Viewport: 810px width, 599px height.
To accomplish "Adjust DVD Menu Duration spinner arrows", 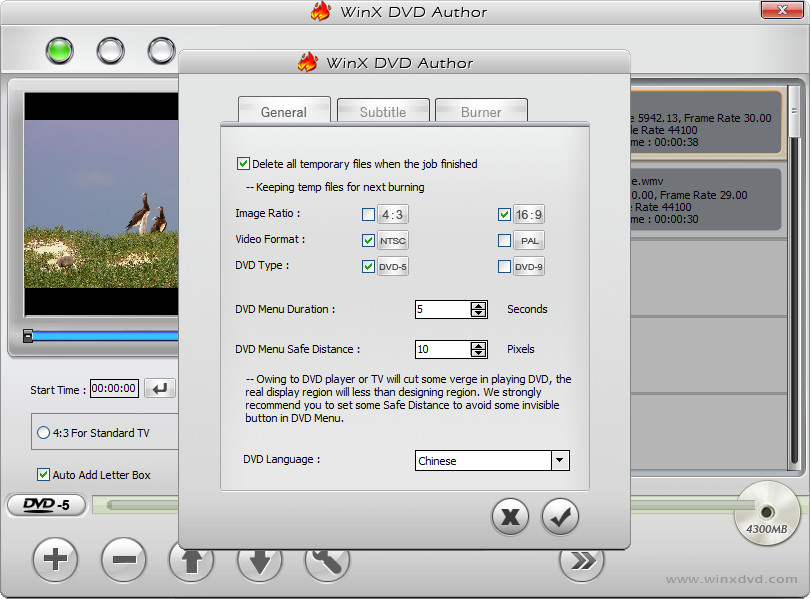I will (x=478, y=309).
